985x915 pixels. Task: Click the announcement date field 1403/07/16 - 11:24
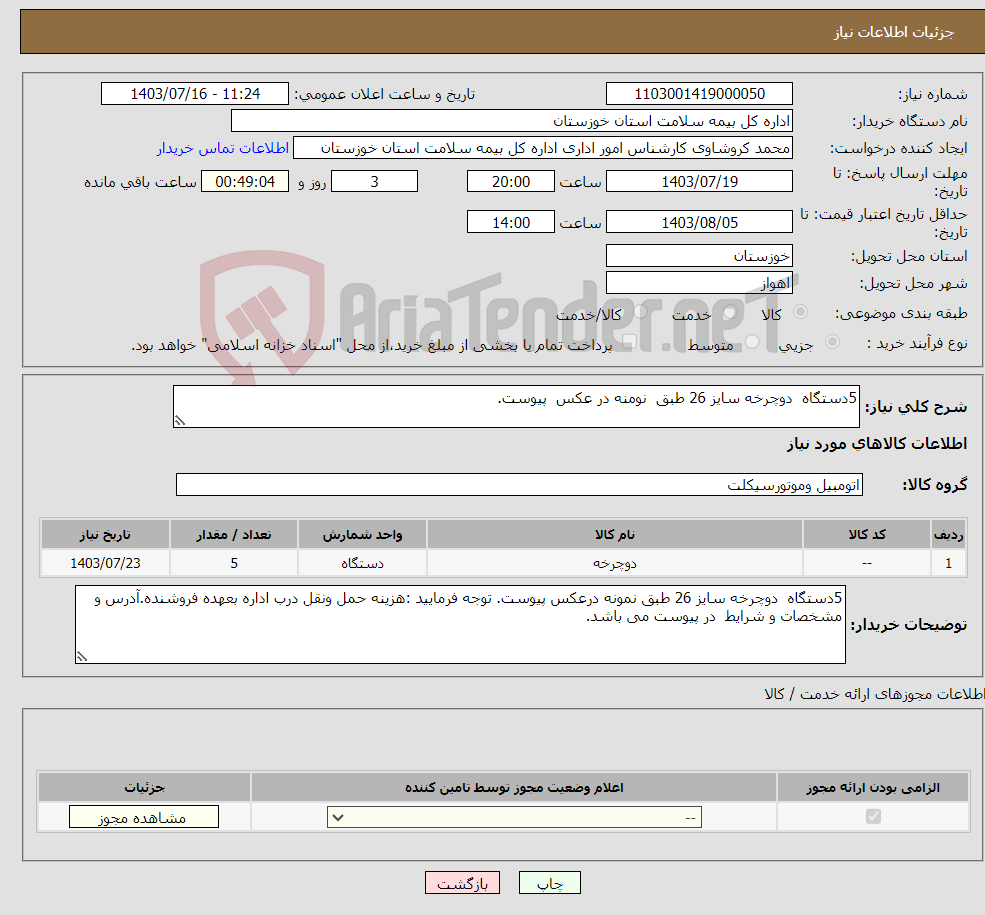pos(195,94)
